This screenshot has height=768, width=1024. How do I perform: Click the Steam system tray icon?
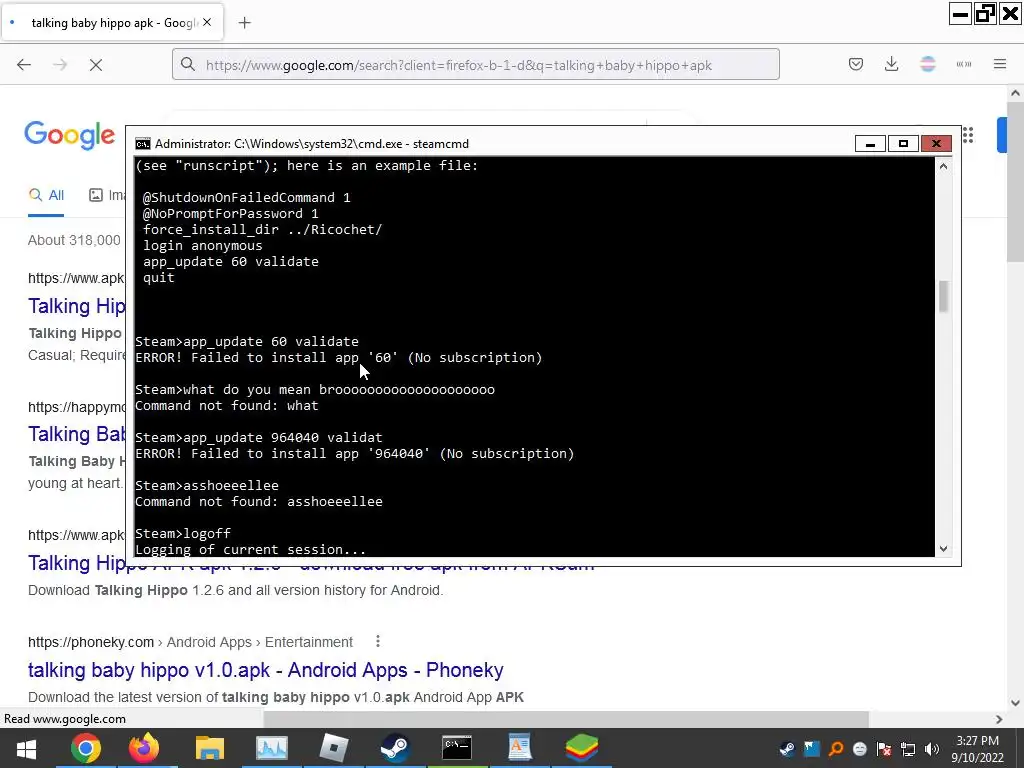pos(787,749)
